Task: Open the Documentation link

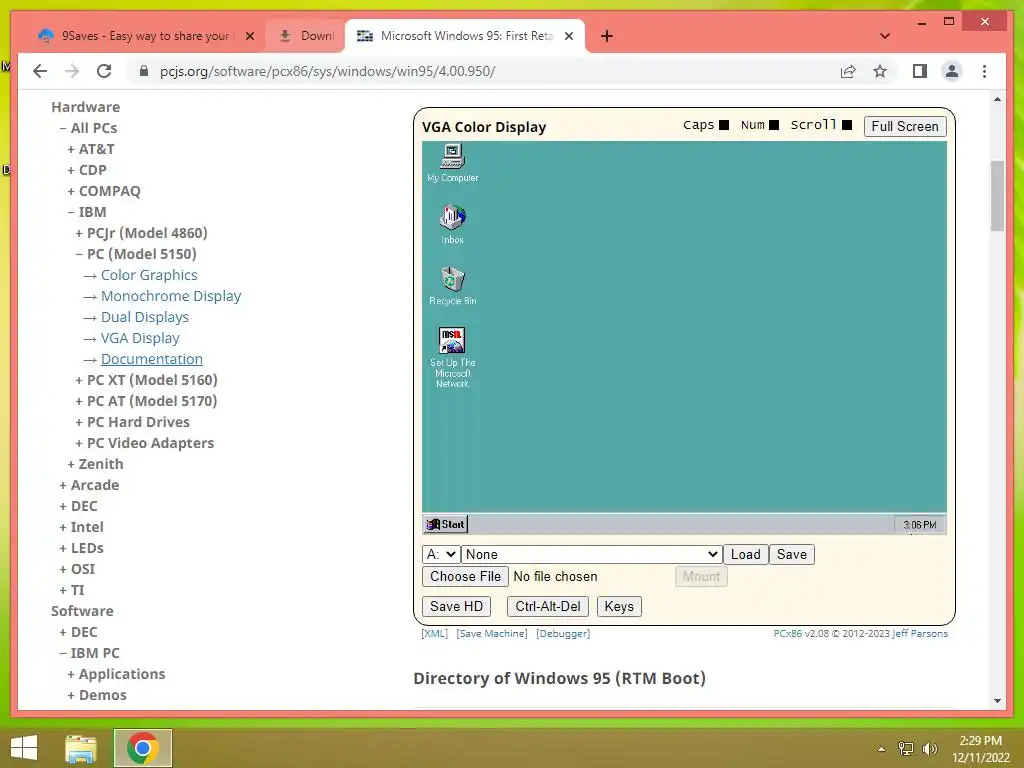Action: pos(152,359)
